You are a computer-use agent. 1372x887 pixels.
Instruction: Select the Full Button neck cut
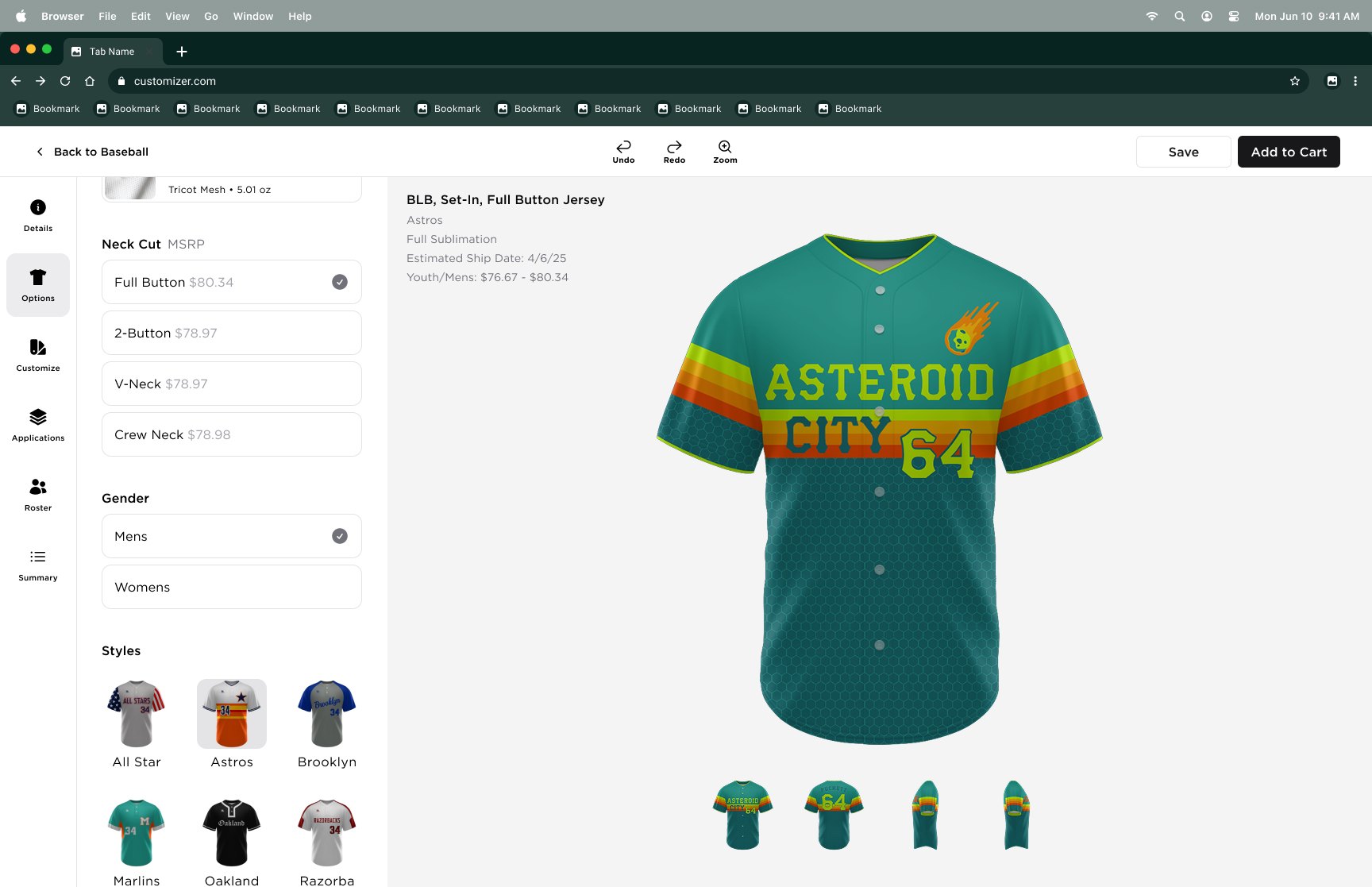coord(232,282)
